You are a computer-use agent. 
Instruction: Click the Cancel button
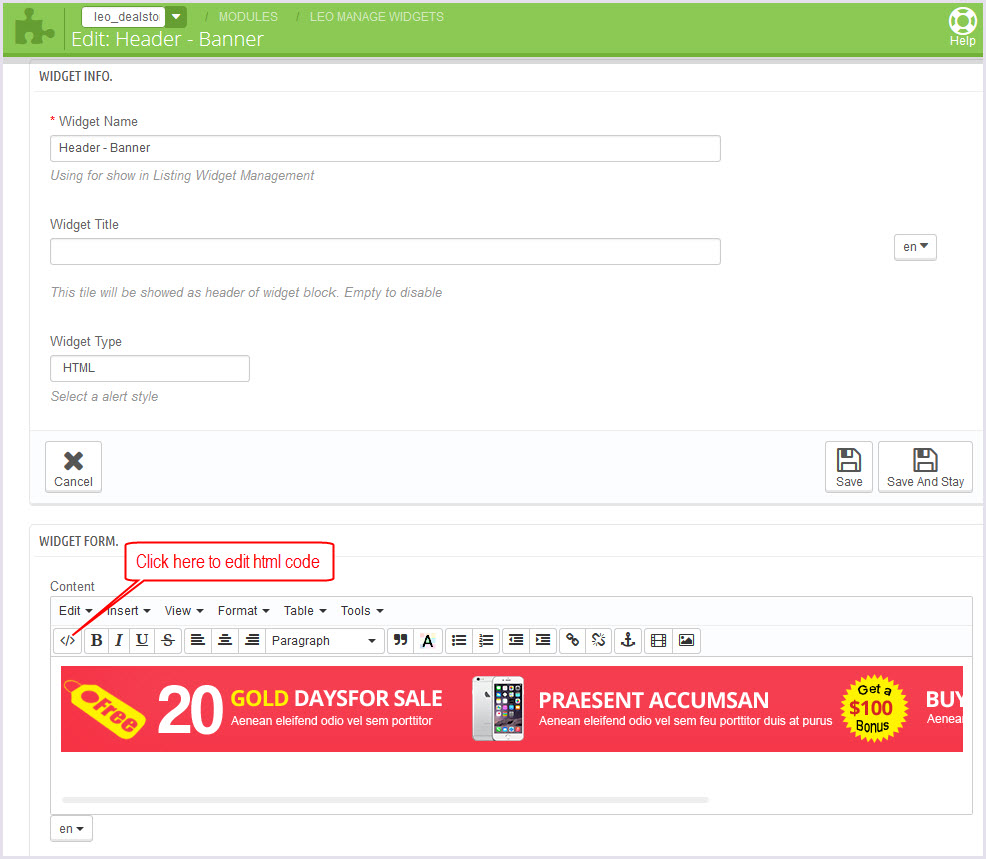74,467
